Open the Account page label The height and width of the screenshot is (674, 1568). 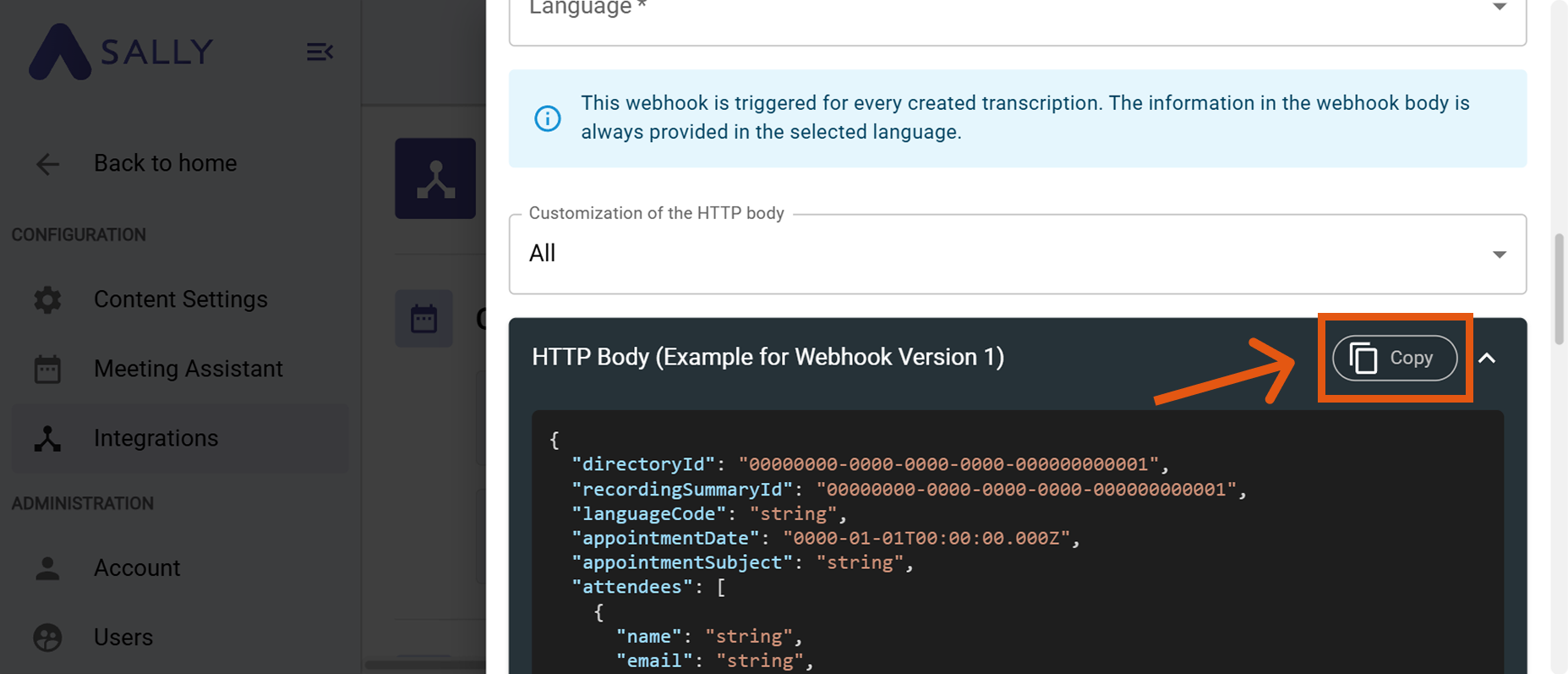click(x=137, y=568)
